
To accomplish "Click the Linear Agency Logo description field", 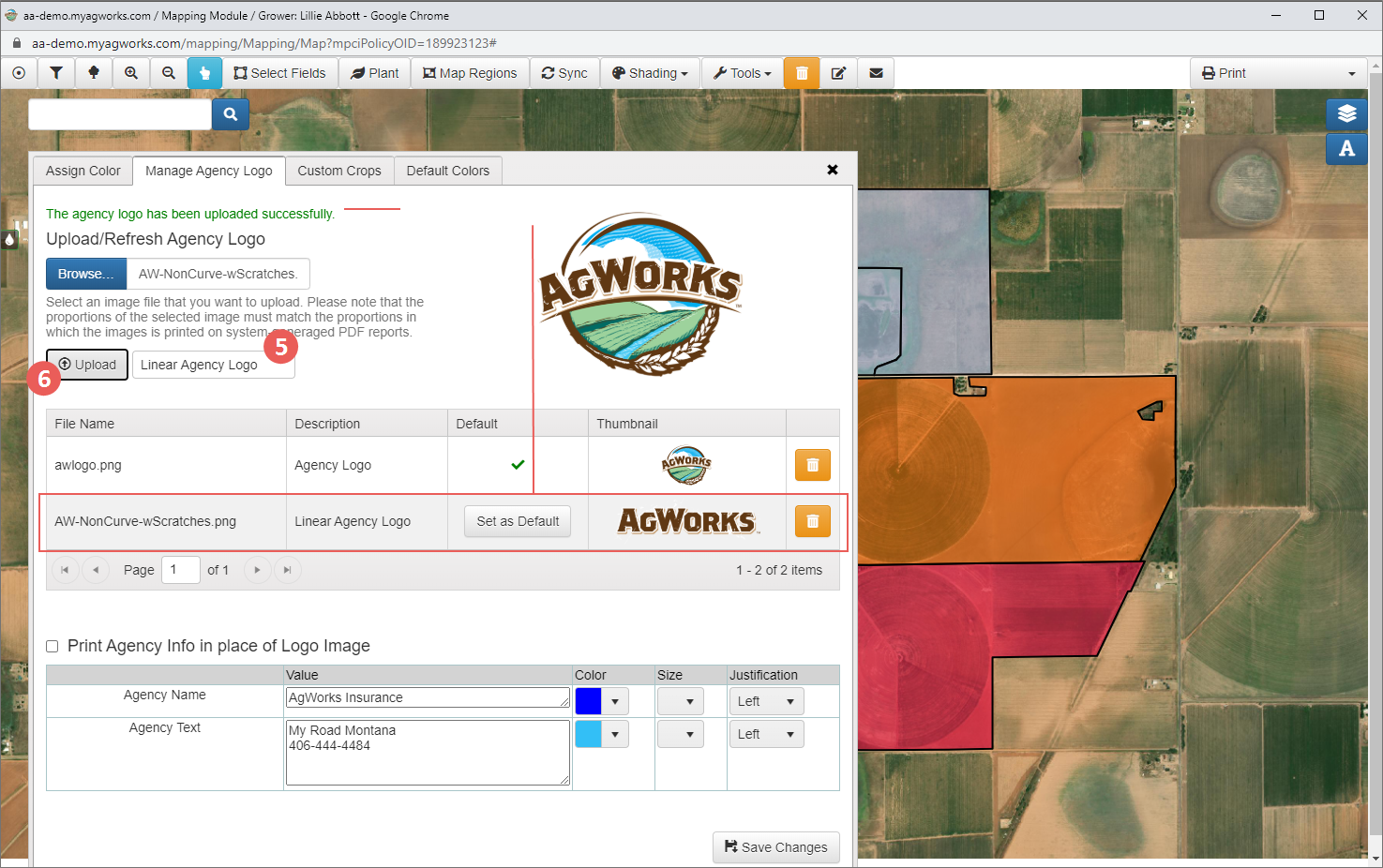I will [214, 365].
